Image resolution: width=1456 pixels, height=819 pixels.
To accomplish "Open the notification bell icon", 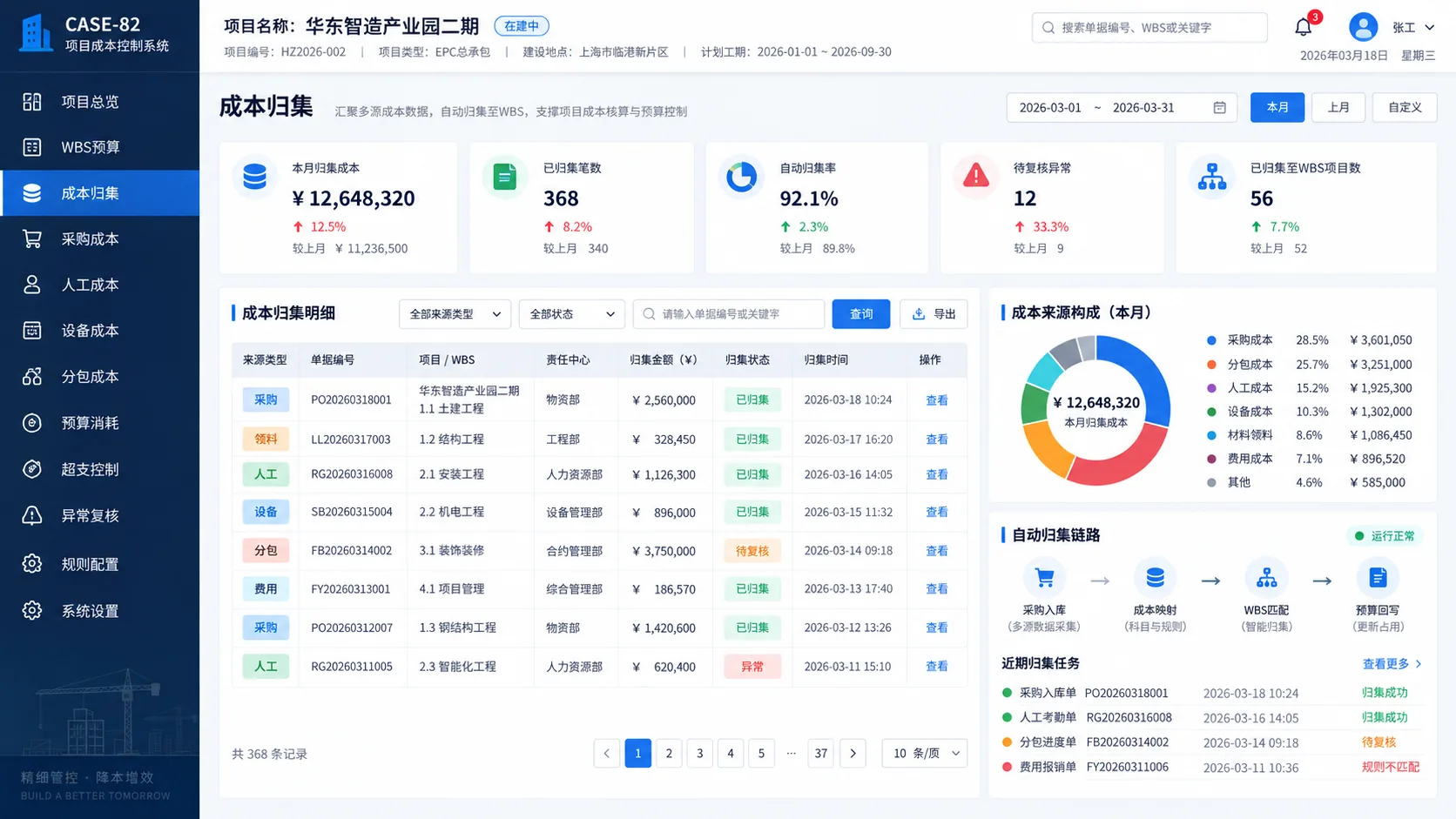I will (x=1303, y=27).
